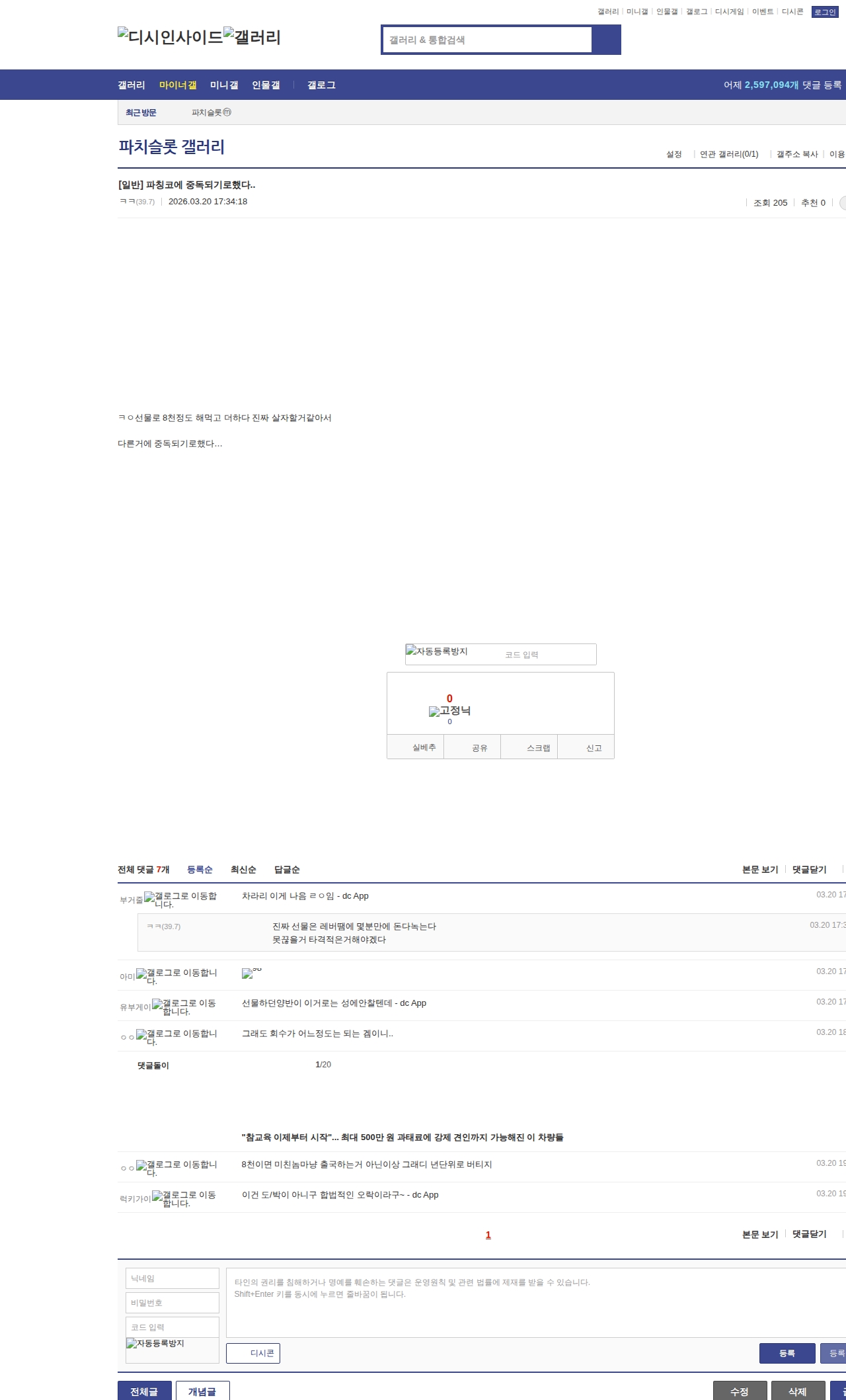Screen dimensions: 846x1400
Task: Click the dccon image in 아미's comment
Action: [x=252, y=973]
